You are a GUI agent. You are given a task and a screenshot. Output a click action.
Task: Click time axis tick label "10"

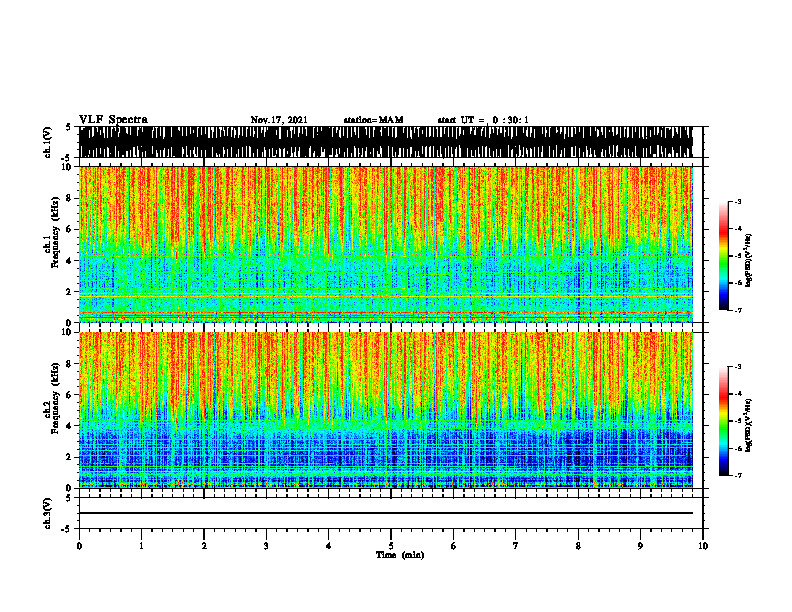(703, 546)
